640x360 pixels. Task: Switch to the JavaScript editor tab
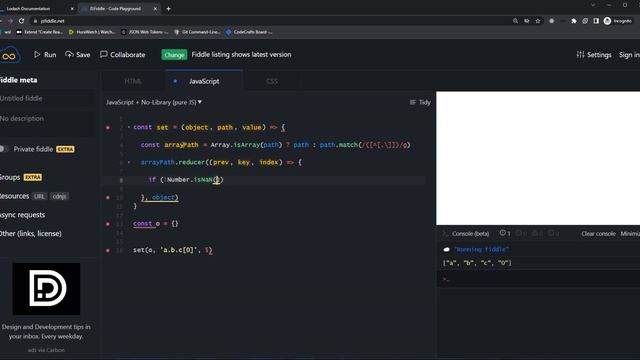click(x=204, y=81)
